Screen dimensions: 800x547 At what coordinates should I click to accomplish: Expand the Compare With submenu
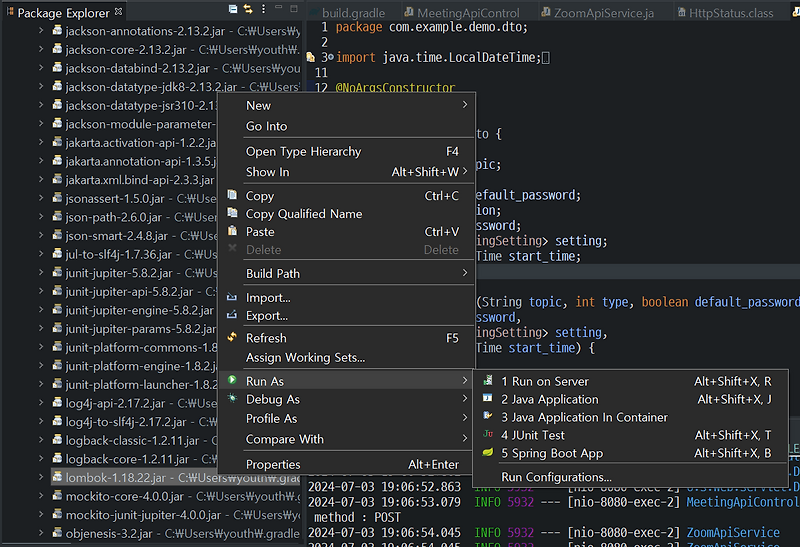[465, 439]
